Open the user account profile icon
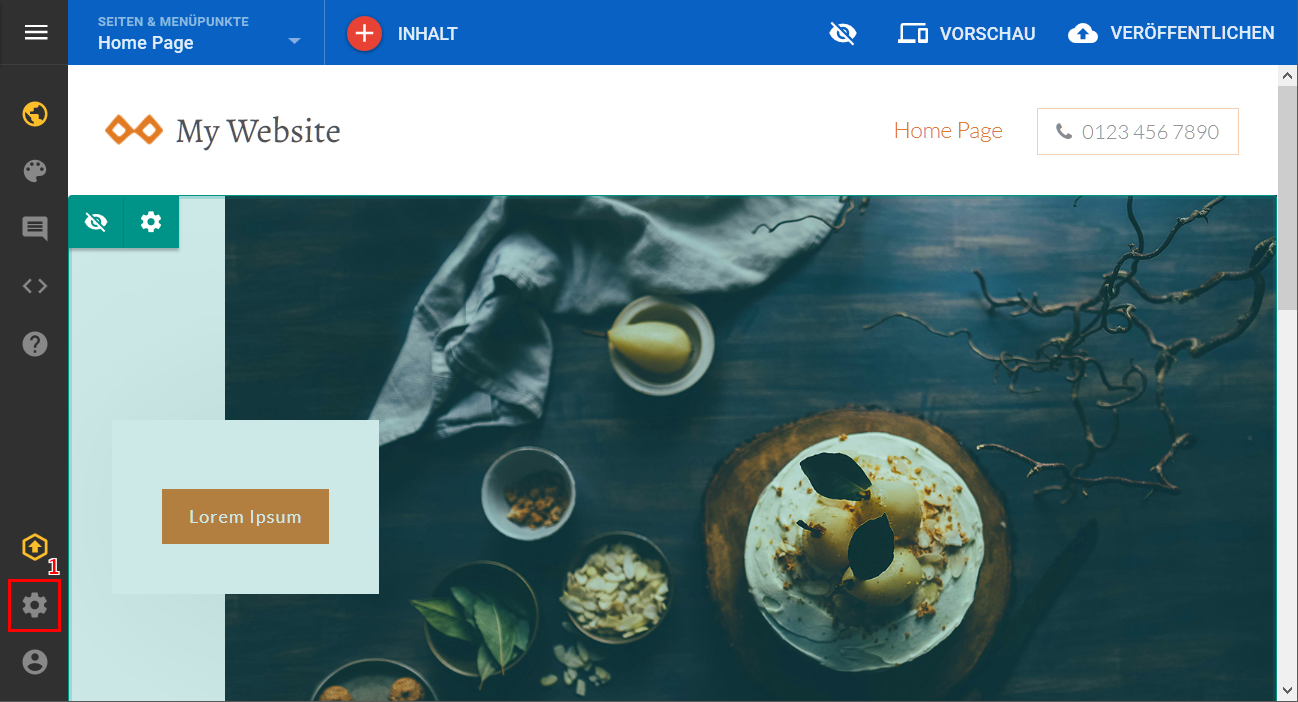1298x702 pixels. [35, 662]
